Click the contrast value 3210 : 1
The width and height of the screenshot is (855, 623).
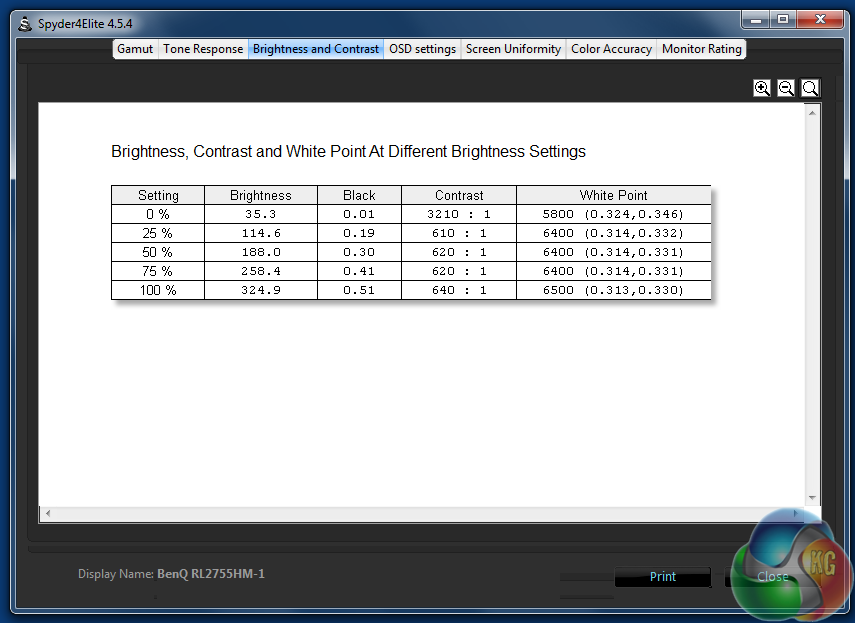pyautogui.click(x=459, y=214)
